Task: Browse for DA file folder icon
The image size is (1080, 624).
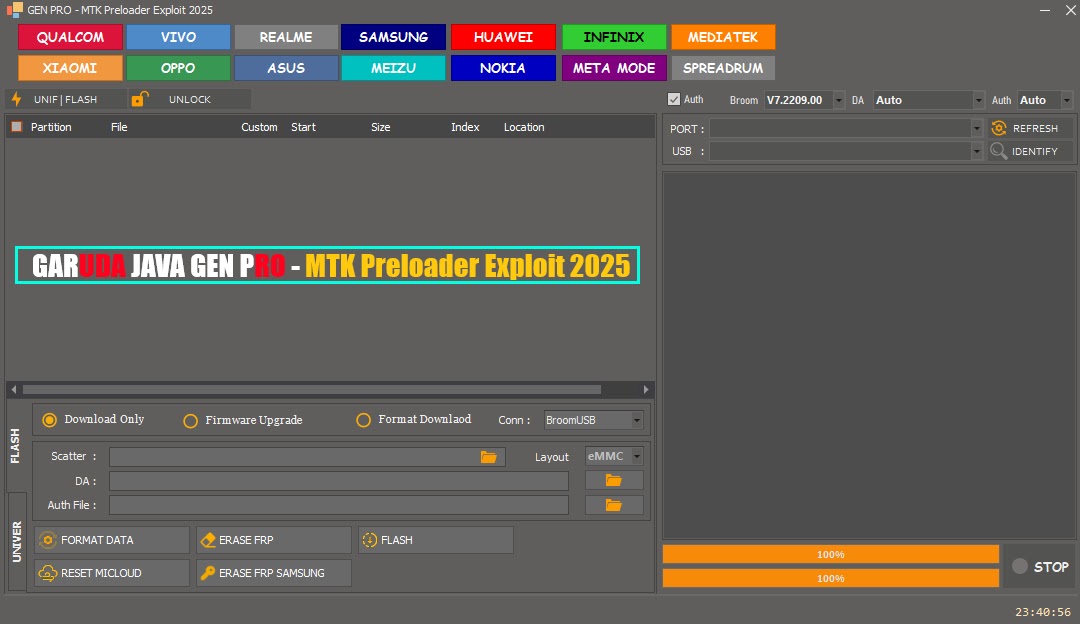Action: 614,481
